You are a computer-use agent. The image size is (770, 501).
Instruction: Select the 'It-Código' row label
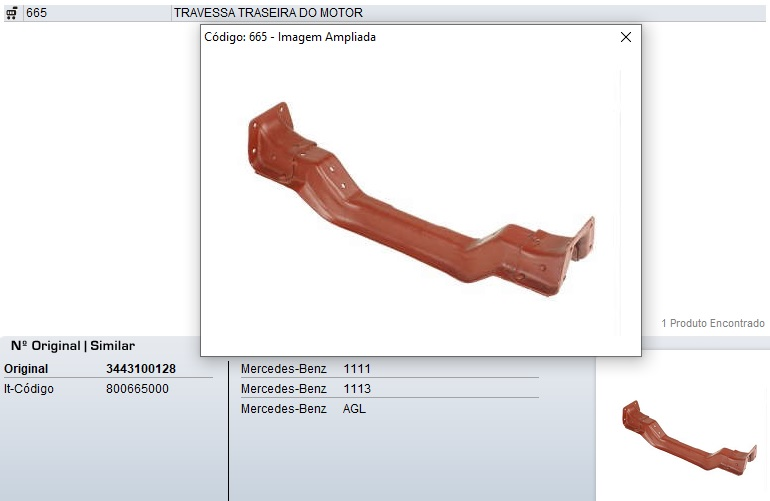tap(29, 389)
